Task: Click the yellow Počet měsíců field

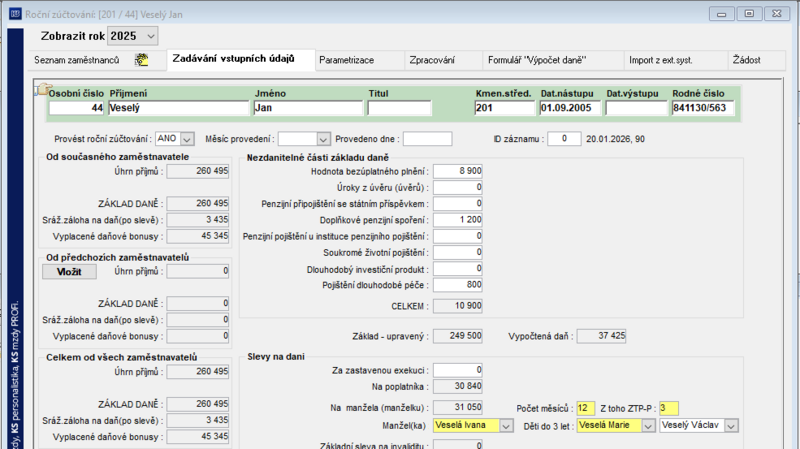Action: 585,408
